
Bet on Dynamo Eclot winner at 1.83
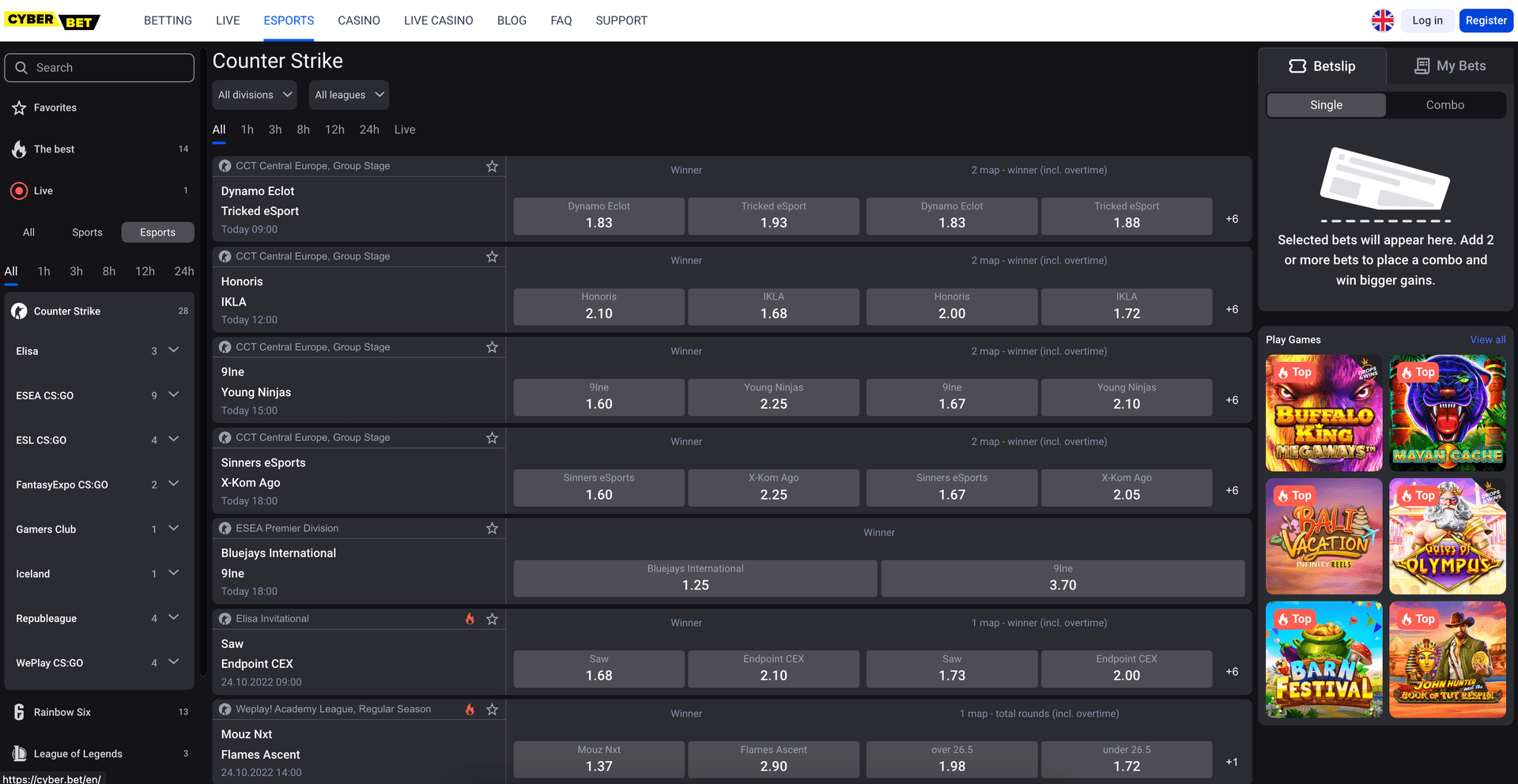[599, 216]
